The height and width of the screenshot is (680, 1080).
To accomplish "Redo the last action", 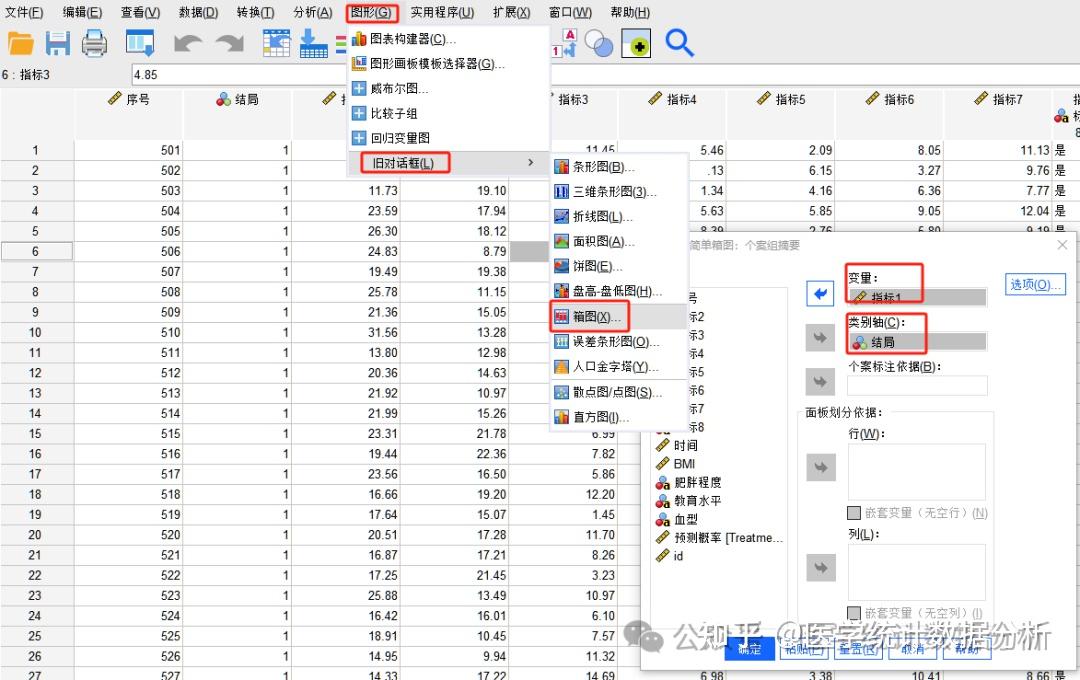I will pos(232,42).
